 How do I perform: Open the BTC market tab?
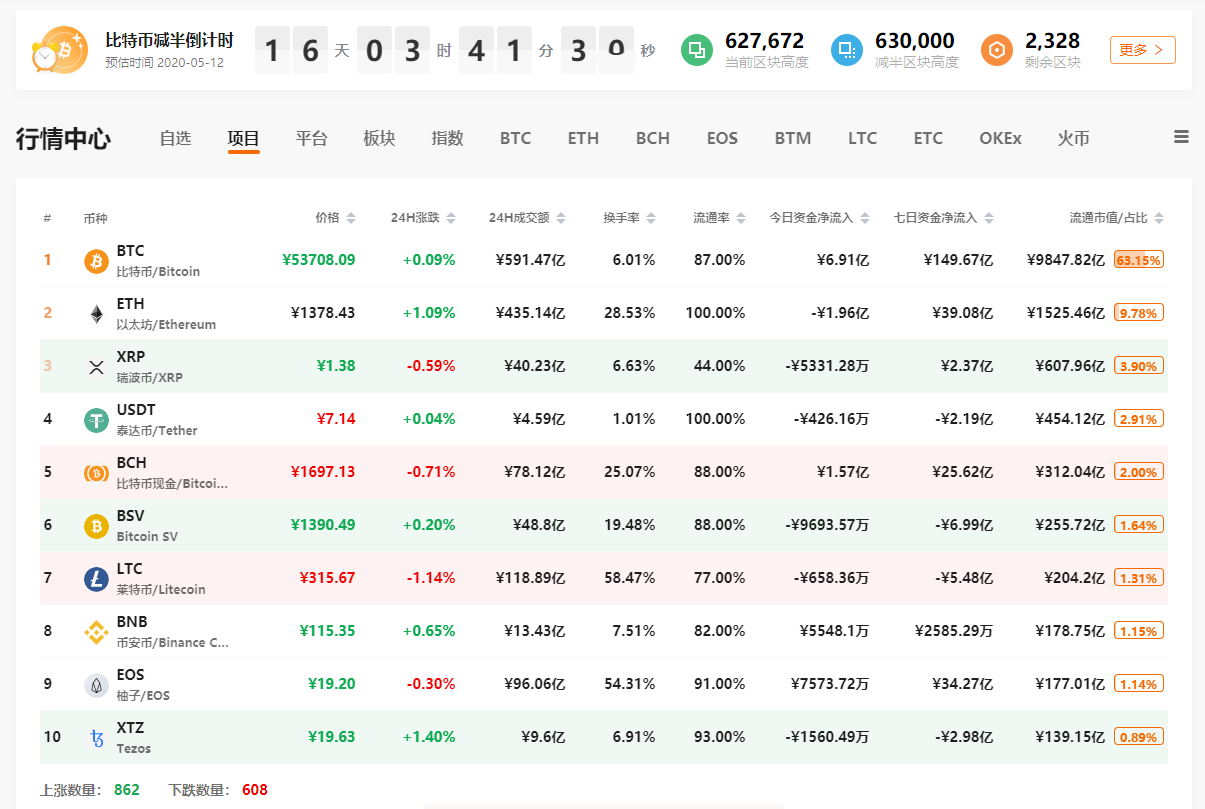point(516,138)
